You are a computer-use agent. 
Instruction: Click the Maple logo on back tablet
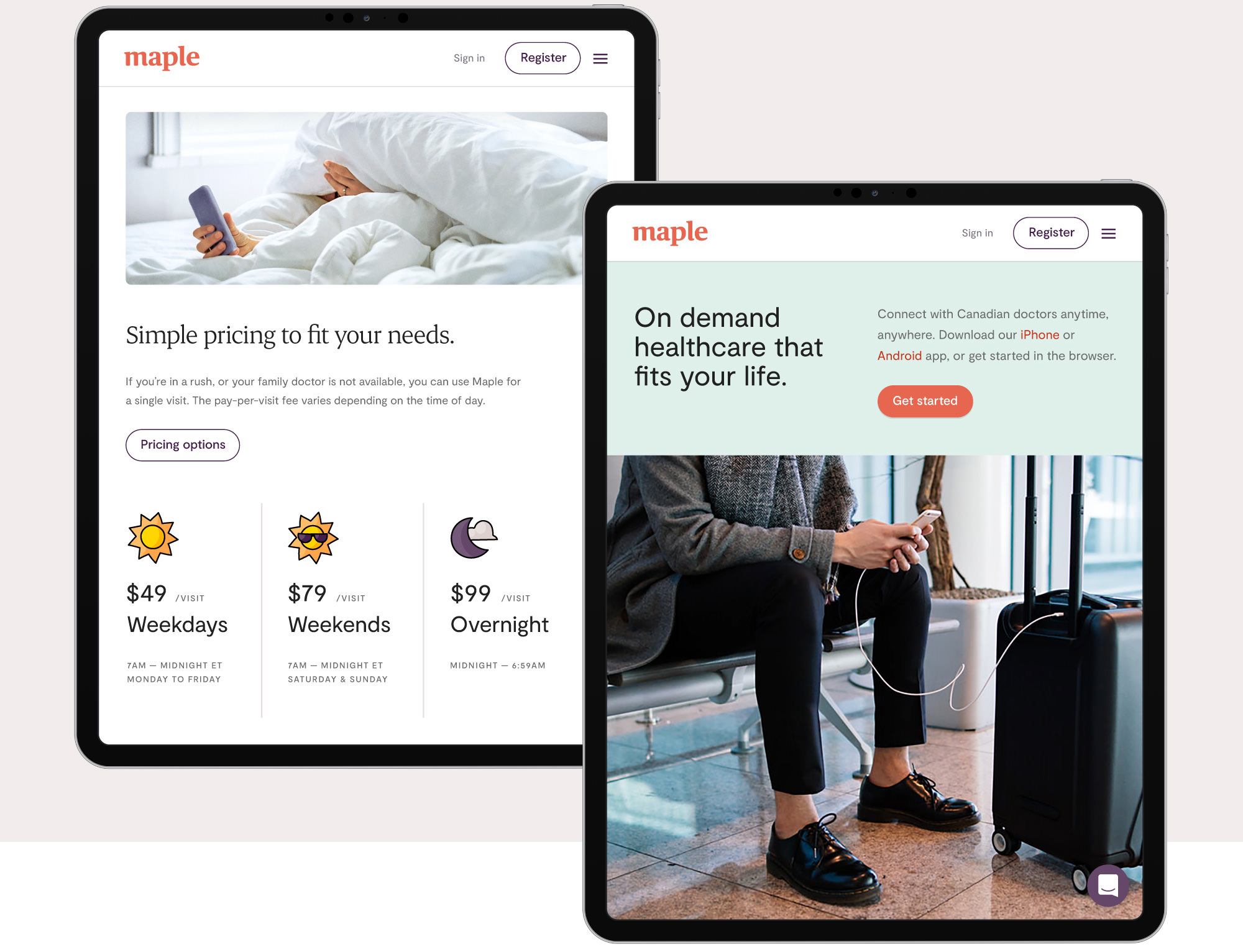point(163,58)
